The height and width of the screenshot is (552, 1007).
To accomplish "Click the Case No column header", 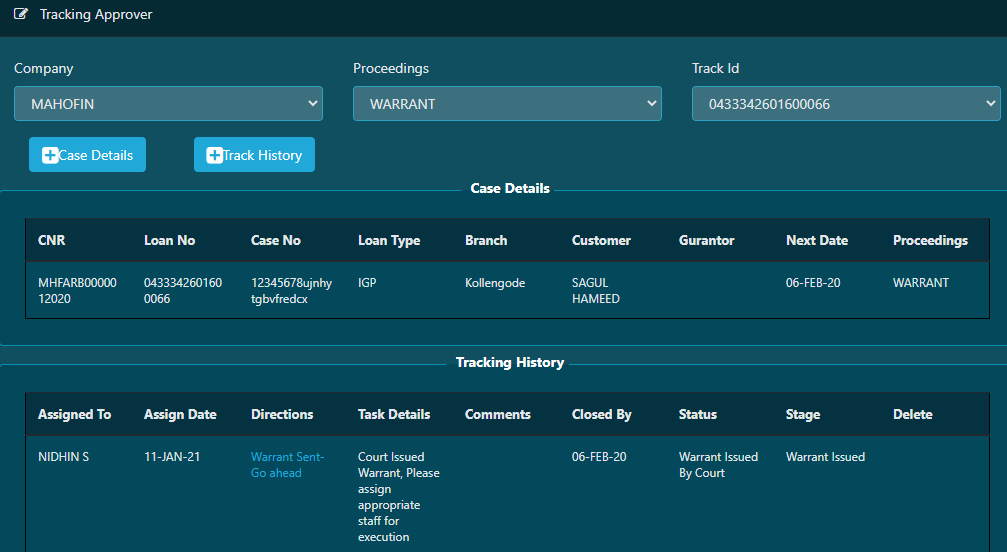I will [276, 240].
